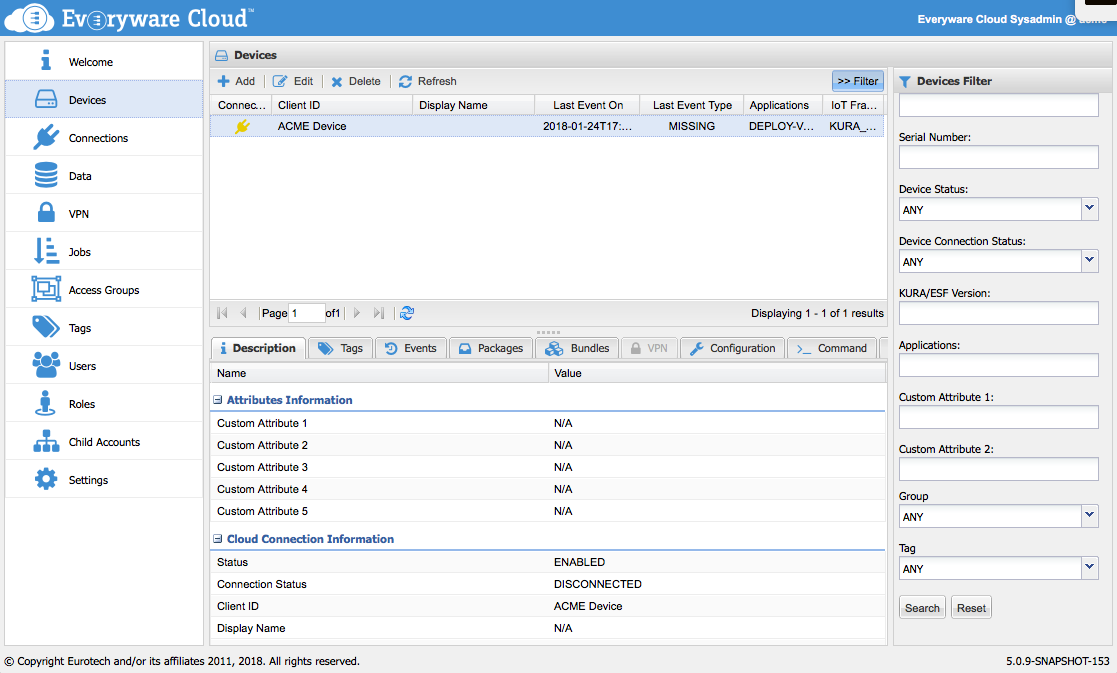Click the Applications column header
The image size is (1117, 673).
pos(784,105)
